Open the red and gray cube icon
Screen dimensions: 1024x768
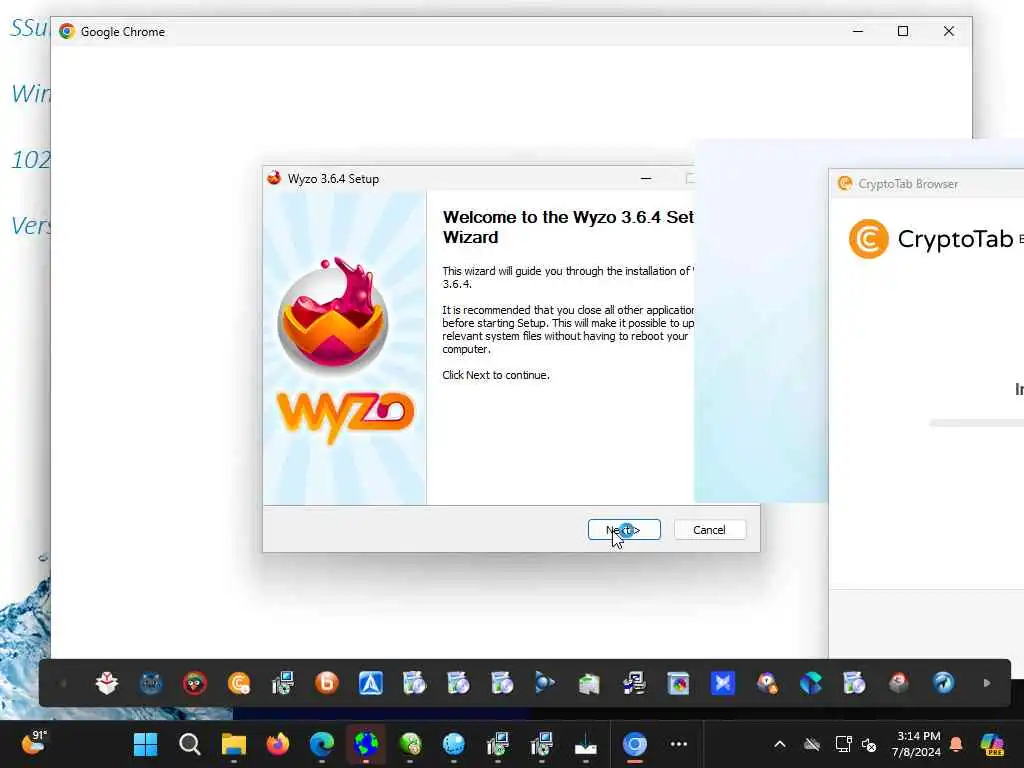click(899, 683)
